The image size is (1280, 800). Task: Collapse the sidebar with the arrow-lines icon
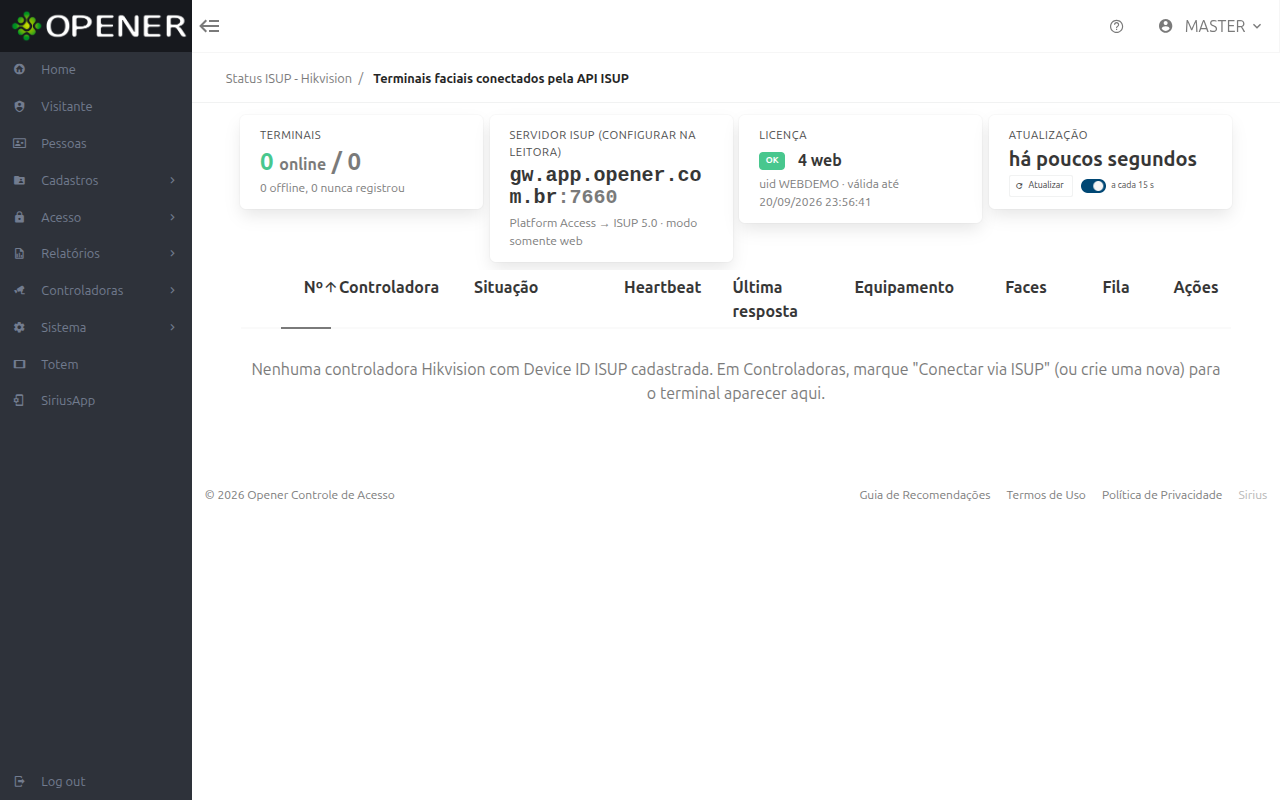pyautogui.click(x=209, y=26)
